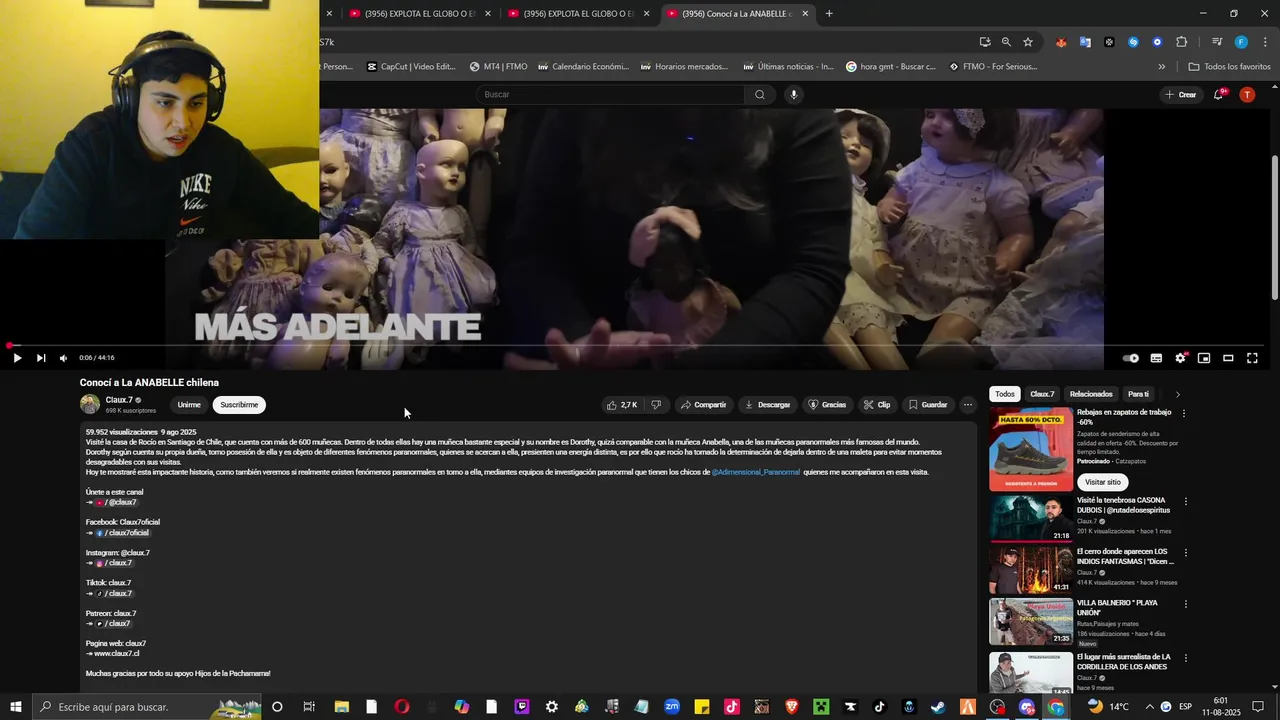Select the Para ti filter chip
The image size is (1280, 720).
1138,394
